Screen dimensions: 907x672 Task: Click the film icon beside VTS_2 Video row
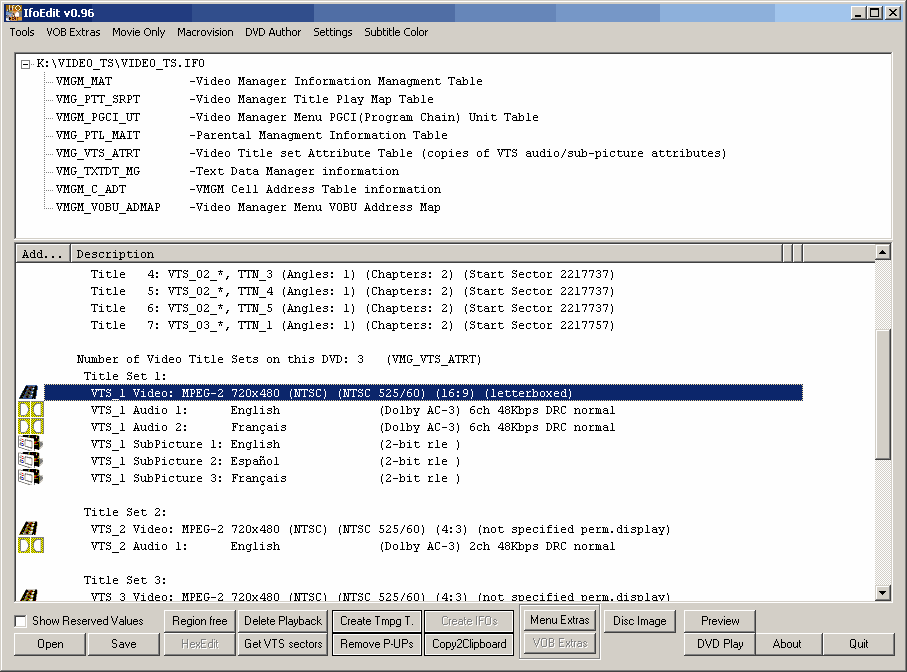29,529
